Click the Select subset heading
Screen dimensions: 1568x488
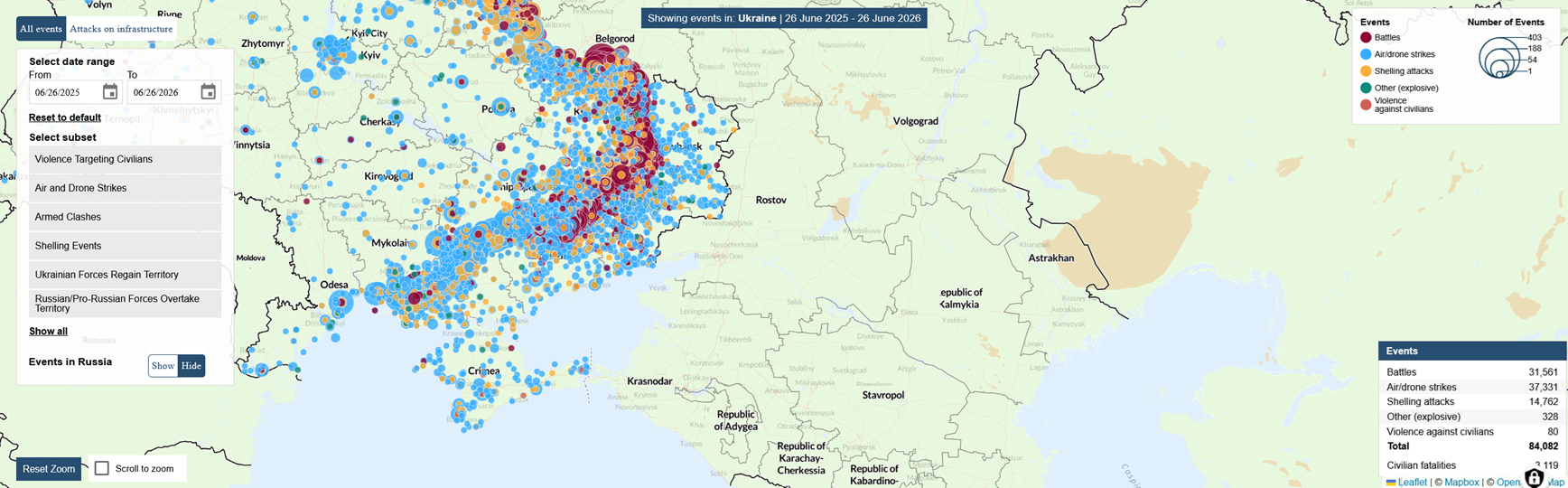[62, 137]
